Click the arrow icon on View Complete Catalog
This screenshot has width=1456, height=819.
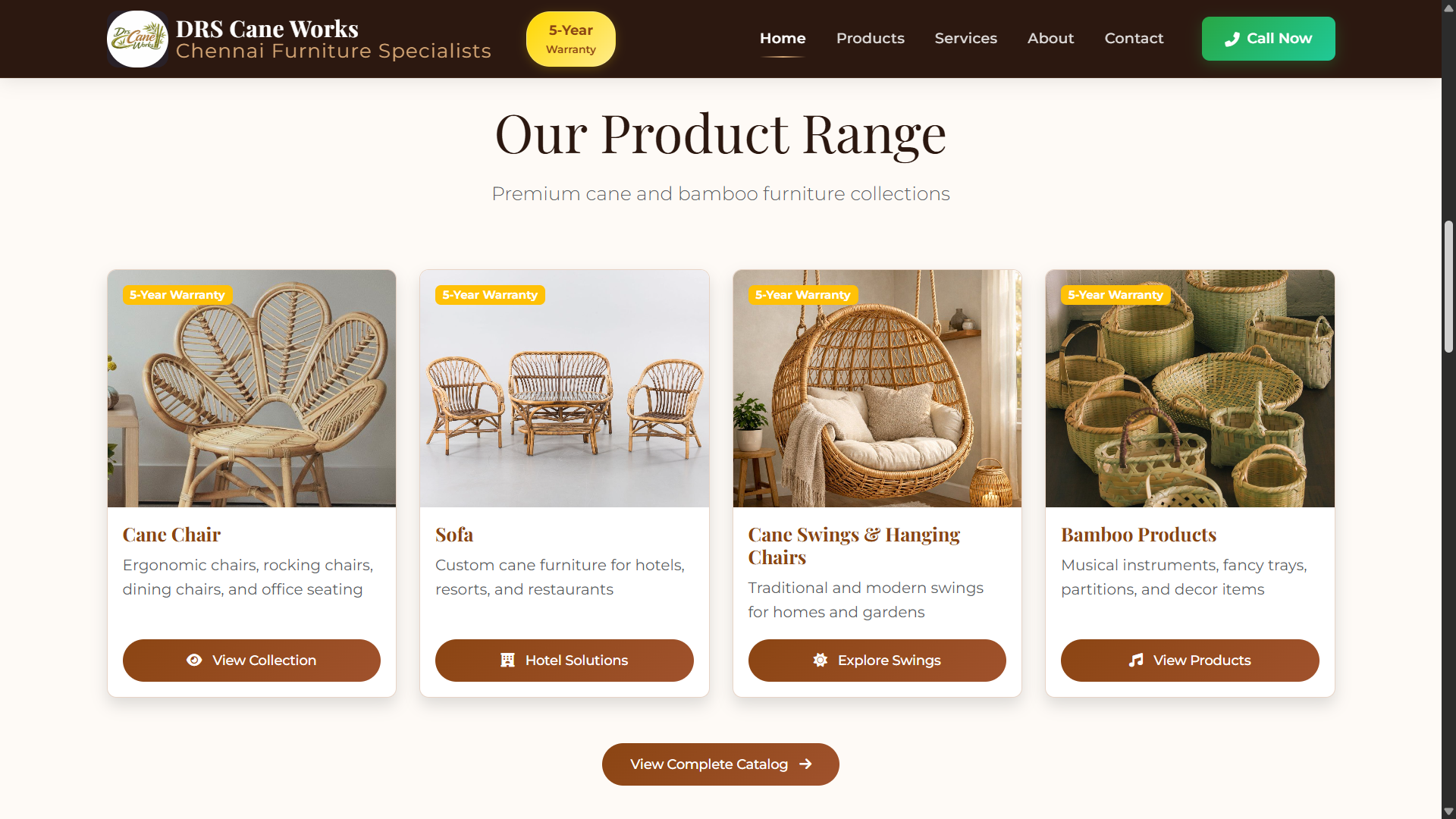click(805, 764)
